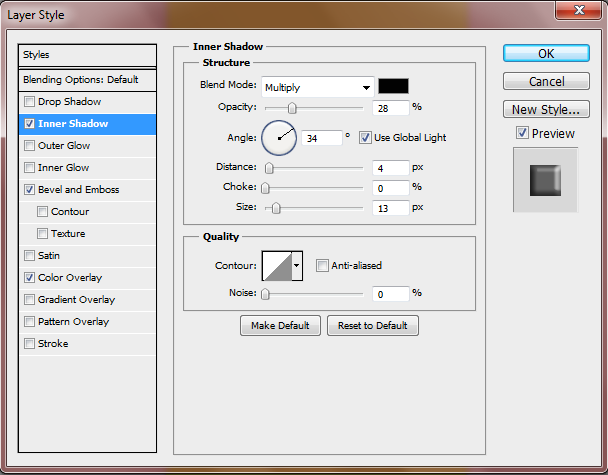Open the Blend Mode dropdown

coord(318,87)
